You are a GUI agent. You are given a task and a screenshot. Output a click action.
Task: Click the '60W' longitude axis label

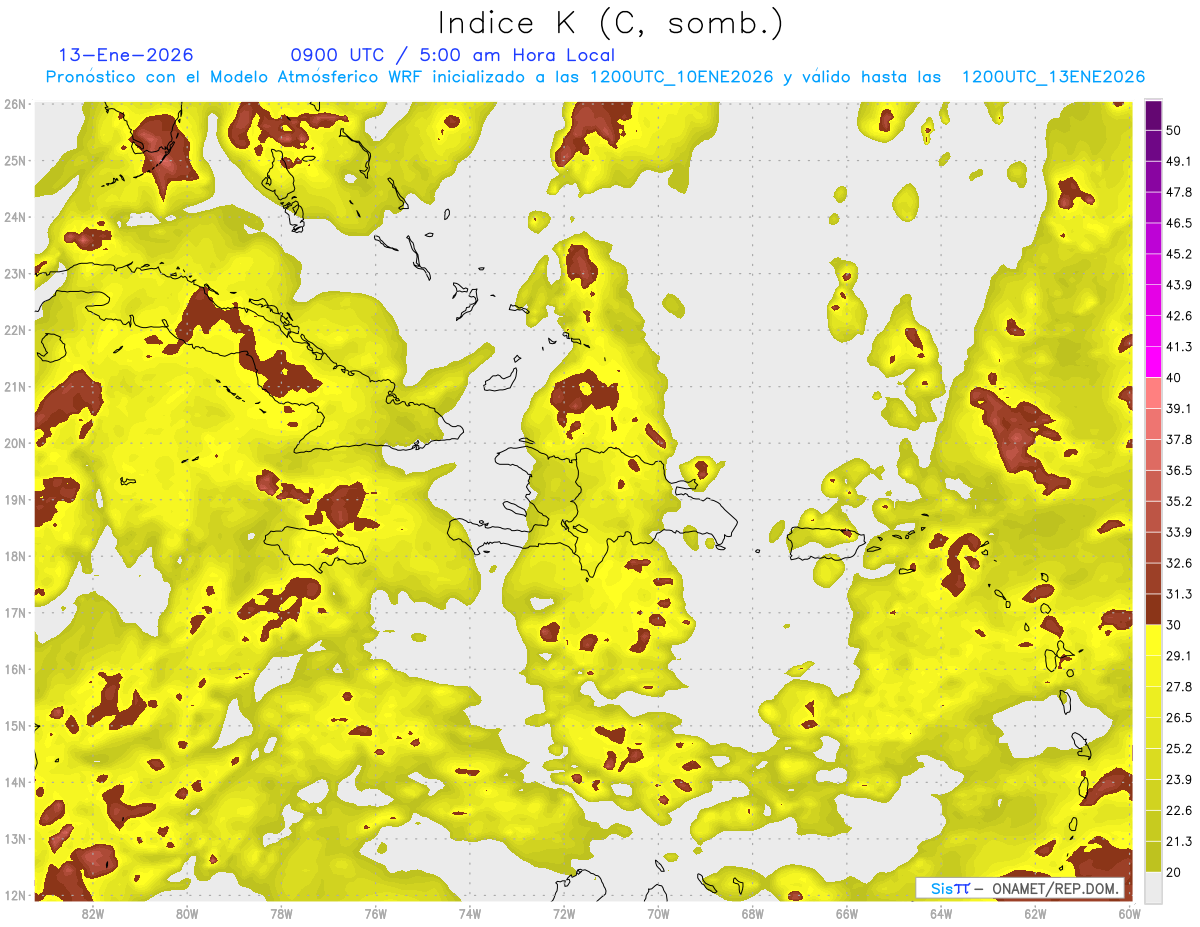1129,913
